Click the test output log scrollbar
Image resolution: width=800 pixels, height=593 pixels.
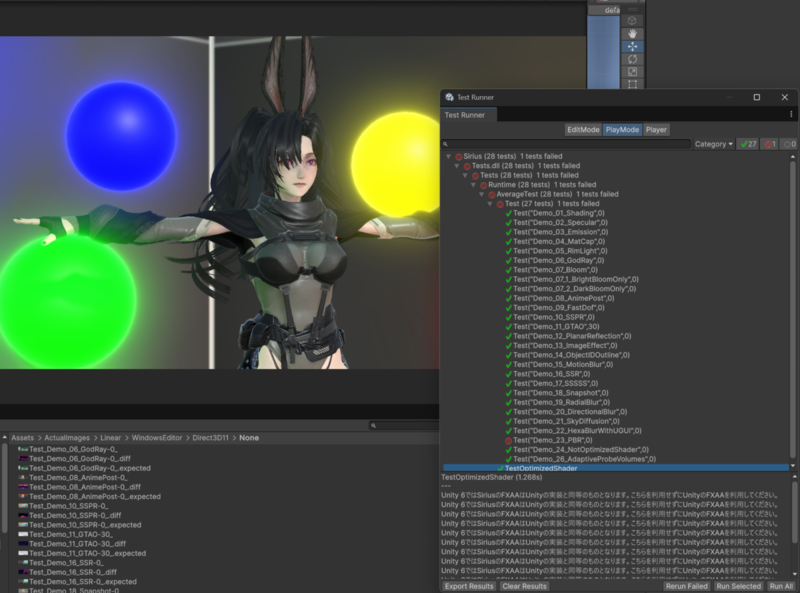tap(793, 513)
